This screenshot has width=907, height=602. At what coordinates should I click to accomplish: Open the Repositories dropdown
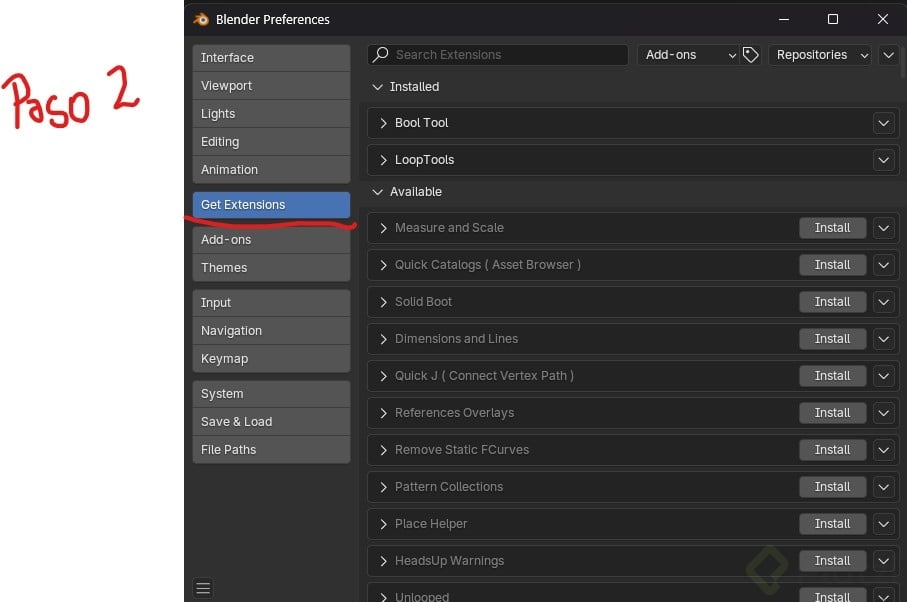[x=820, y=55]
